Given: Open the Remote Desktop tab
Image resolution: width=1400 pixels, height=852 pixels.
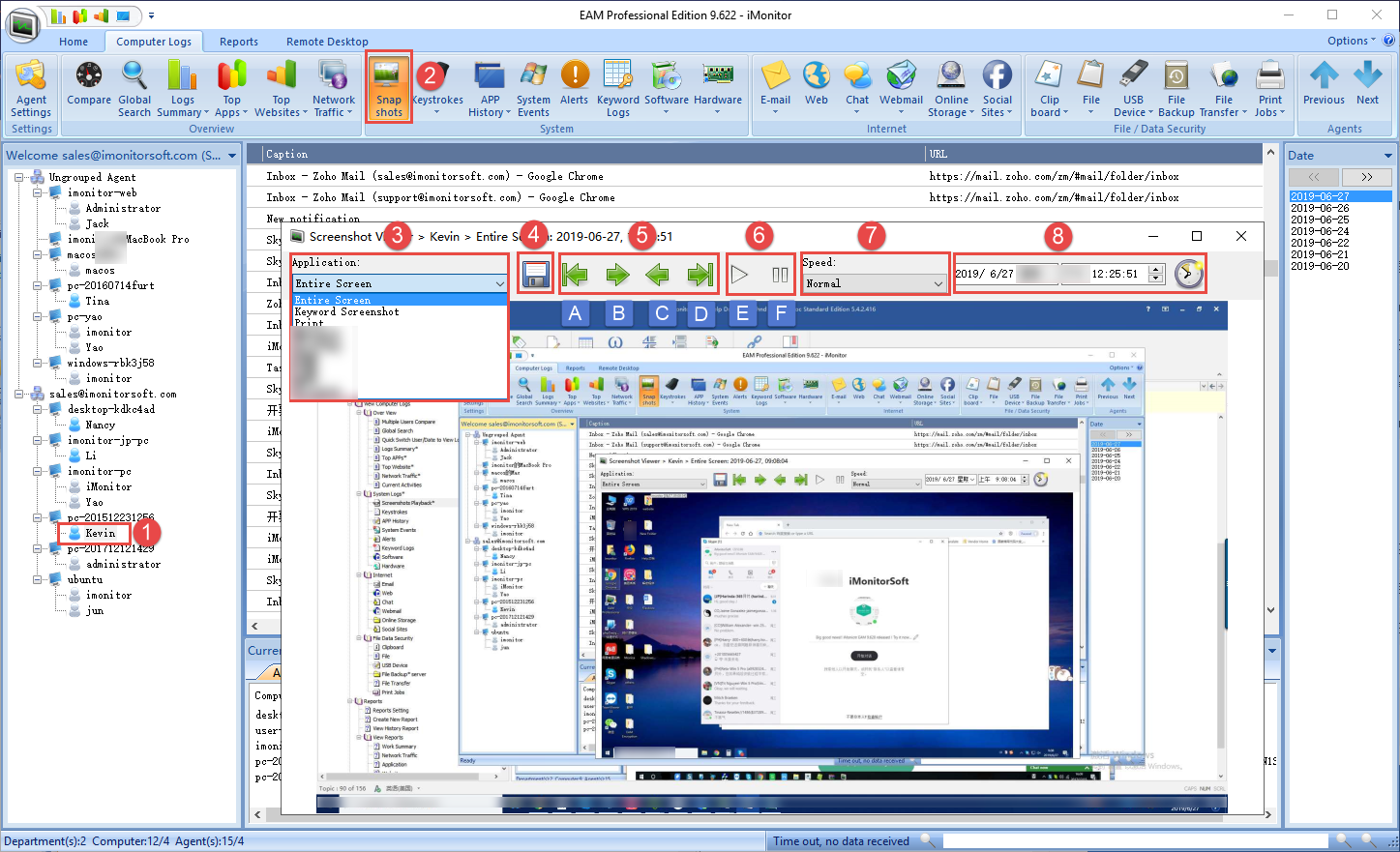Looking at the screenshot, I should coord(327,42).
